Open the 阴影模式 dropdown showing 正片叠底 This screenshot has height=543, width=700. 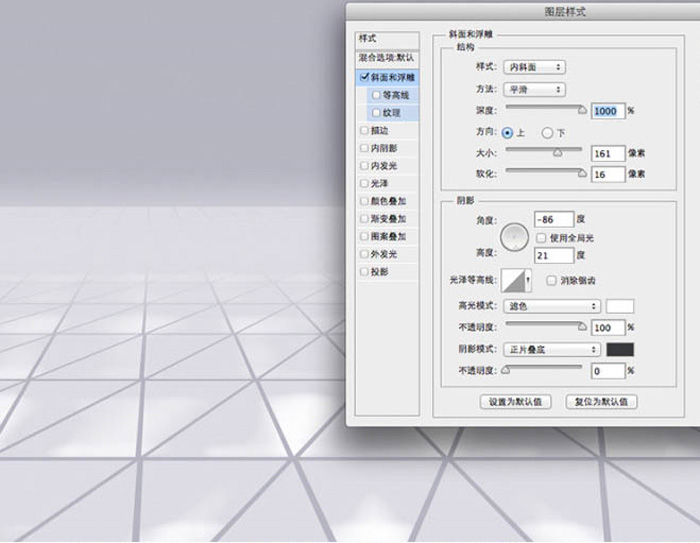551,349
